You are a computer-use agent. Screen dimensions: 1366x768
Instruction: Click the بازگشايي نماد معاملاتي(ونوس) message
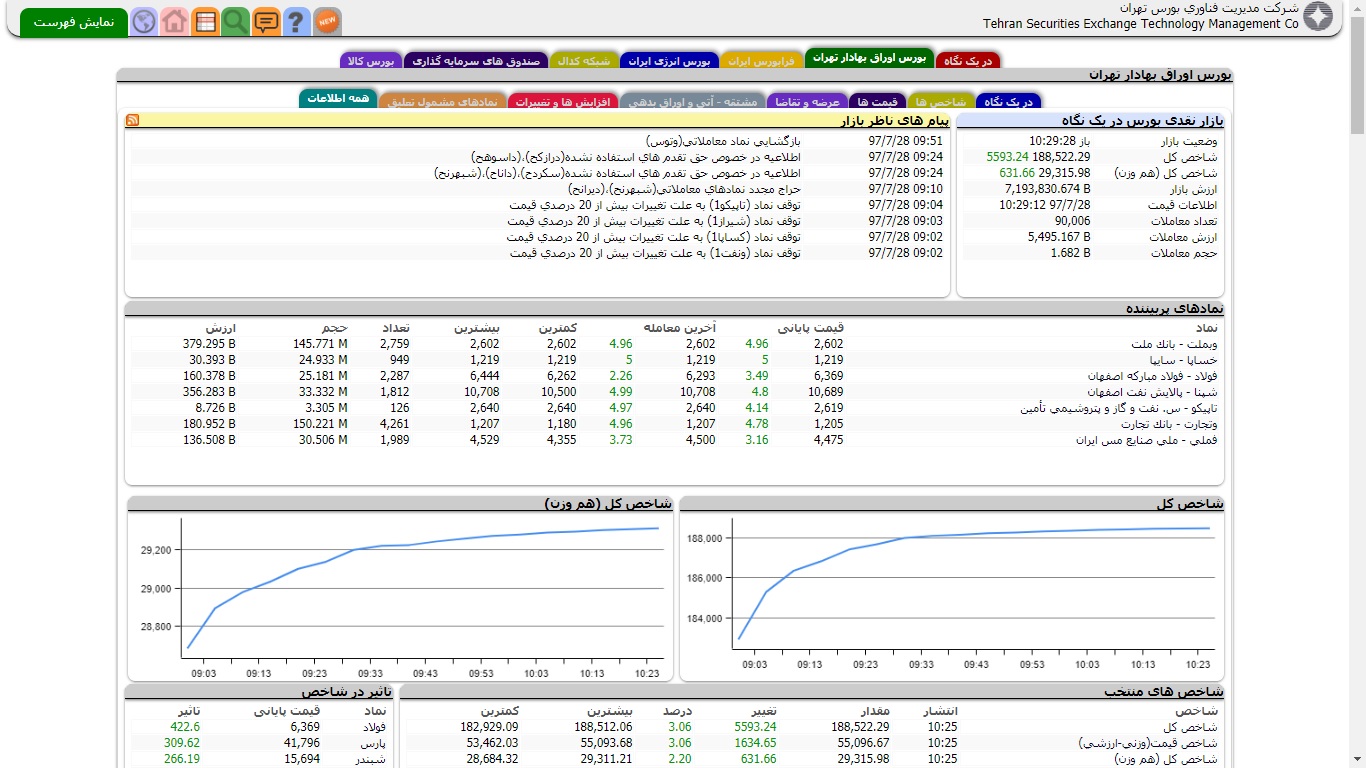coord(723,141)
